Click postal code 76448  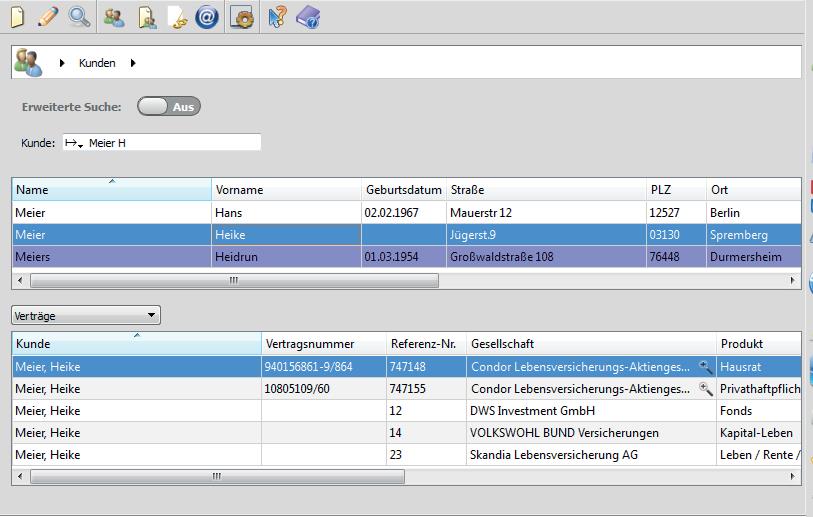coord(664,257)
